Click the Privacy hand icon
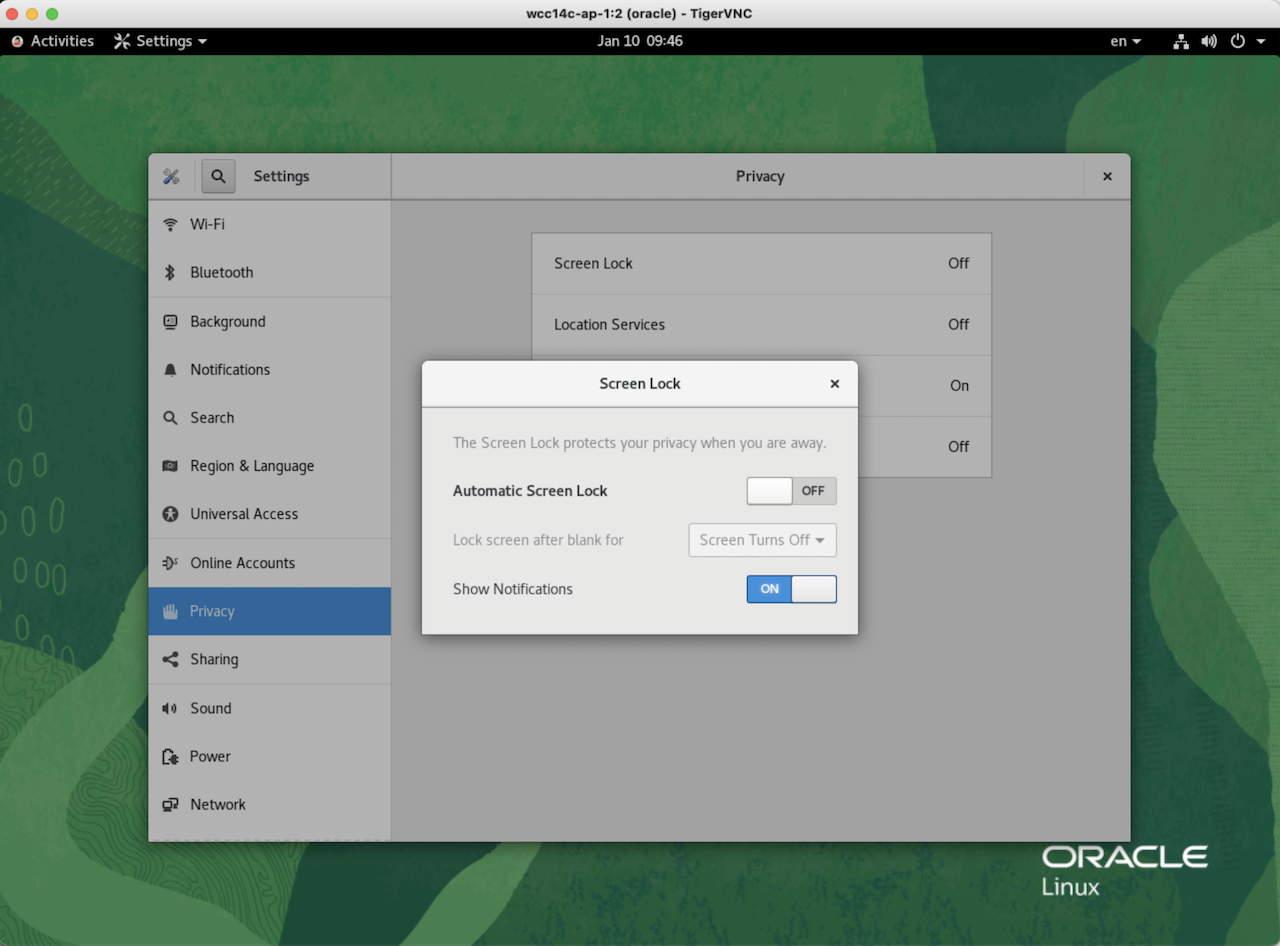This screenshot has height=946, width=1280. pos(170,611)
